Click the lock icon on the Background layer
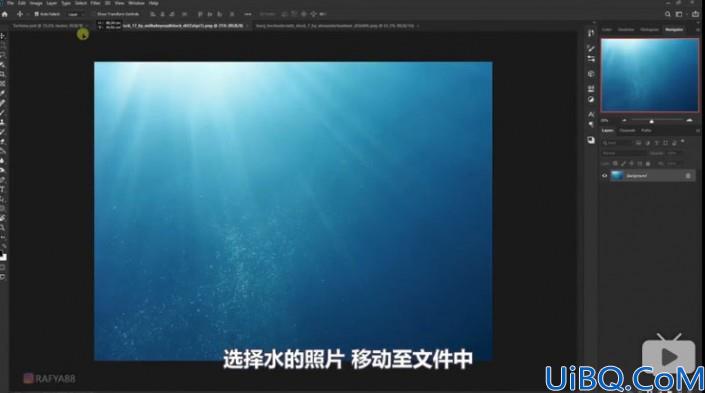The image size is (705, 393). pos(688,176)
